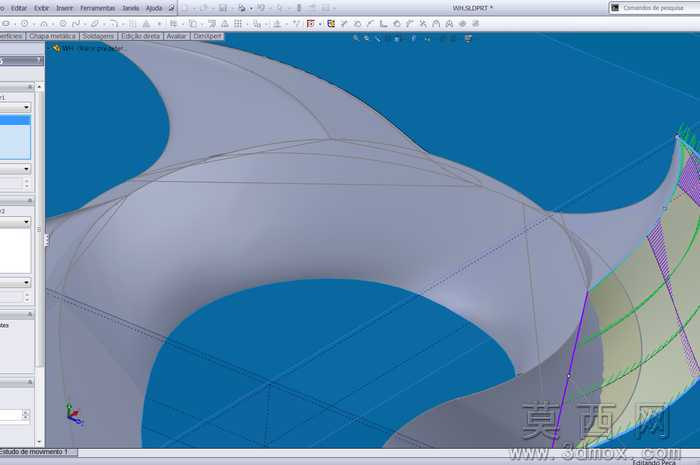Click the View Settings monitor icon
The image size is (700, 465).
(468, 39)
